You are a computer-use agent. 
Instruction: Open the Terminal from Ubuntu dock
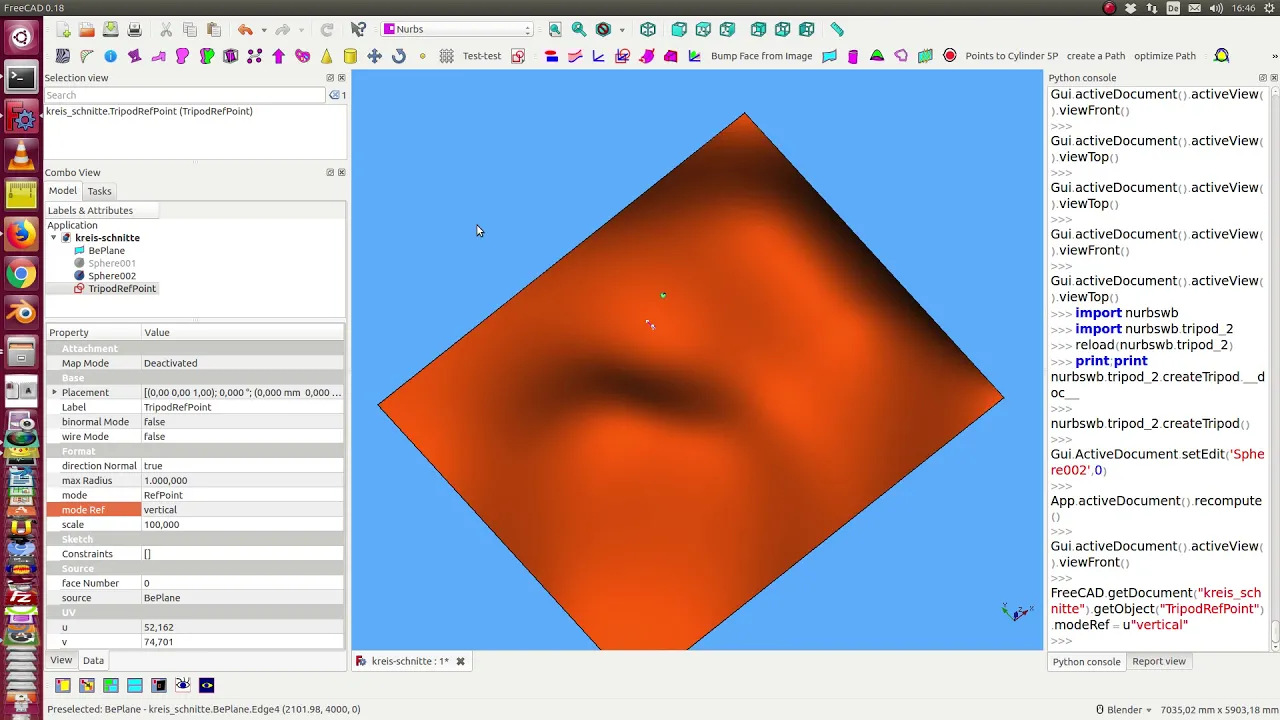click(x=21, y=77)
